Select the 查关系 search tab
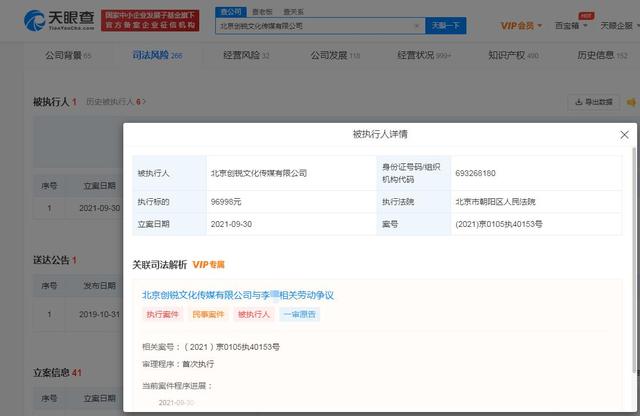 coord(293,12)
